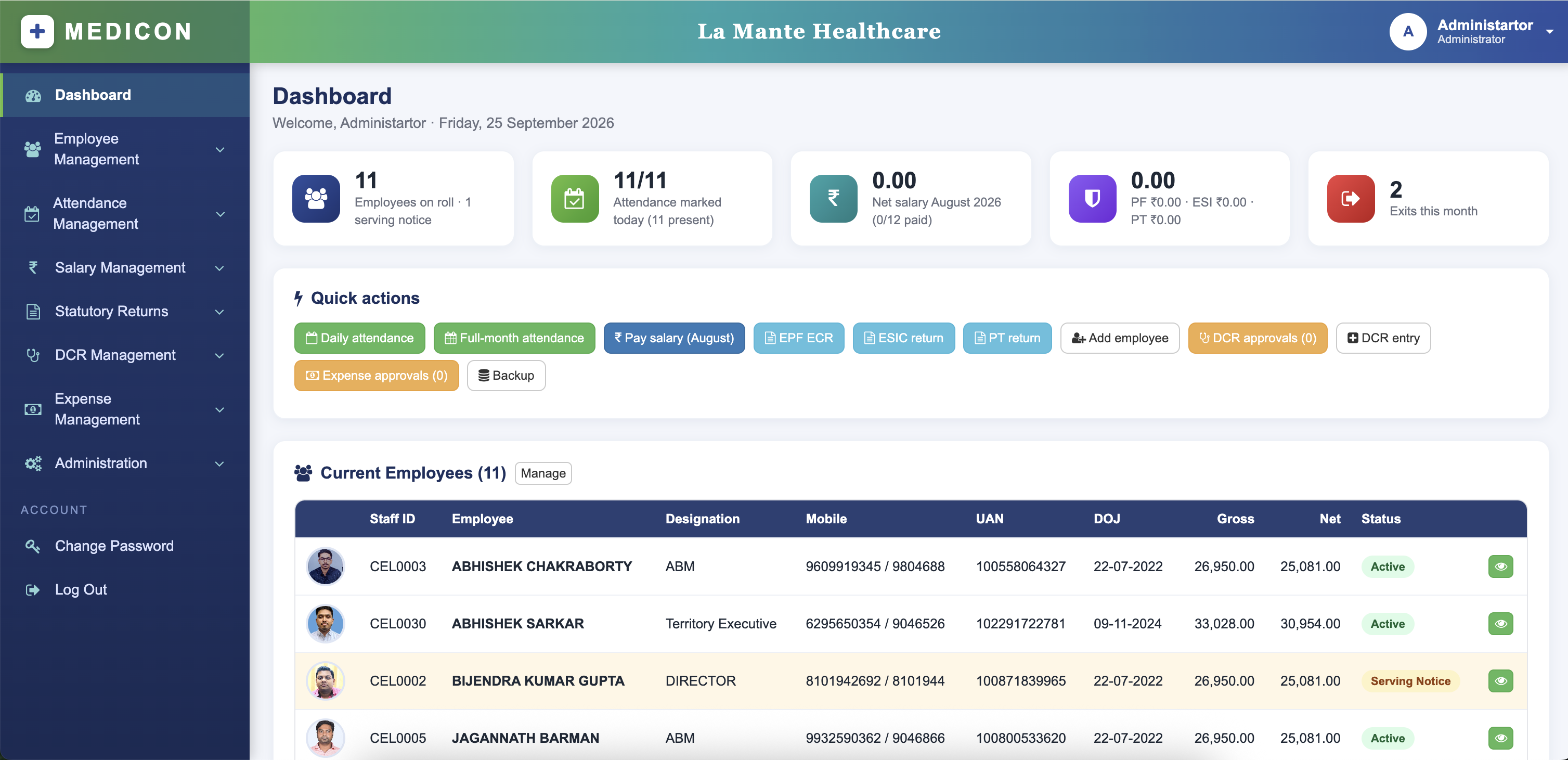The width and height of the screenshot is (1568, 760).
Task: Click the Serving Notice status badge
Action: (x=1410, y=681)
